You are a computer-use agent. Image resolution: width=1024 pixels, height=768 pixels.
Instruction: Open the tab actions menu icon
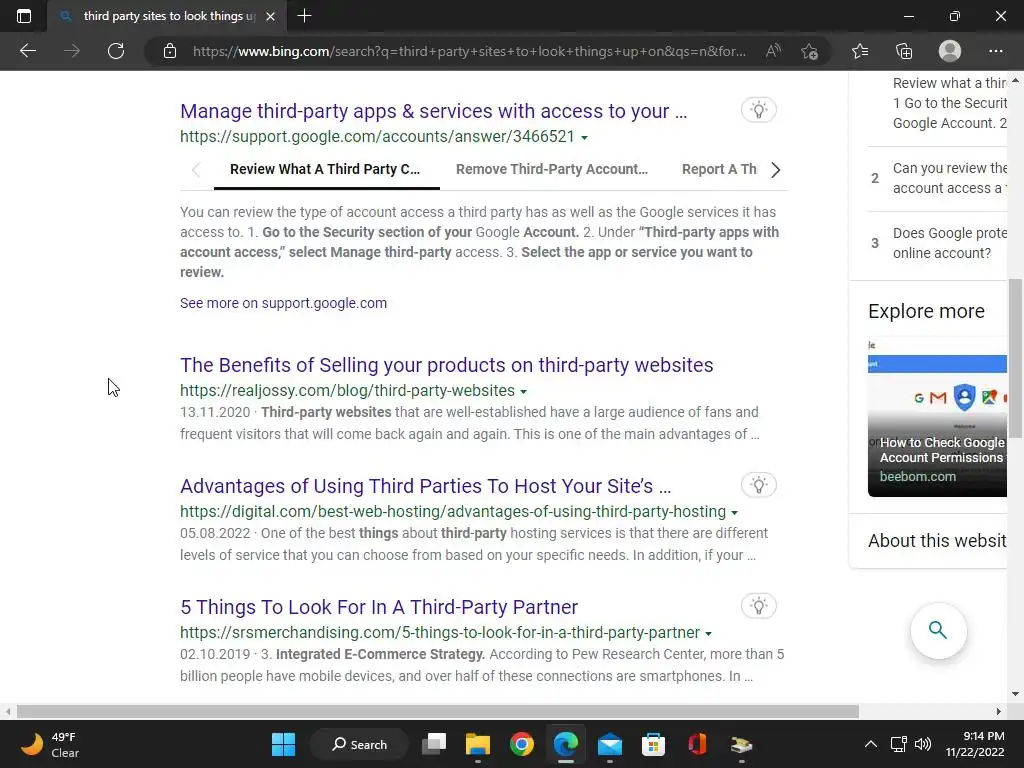[x=24, y=16]
